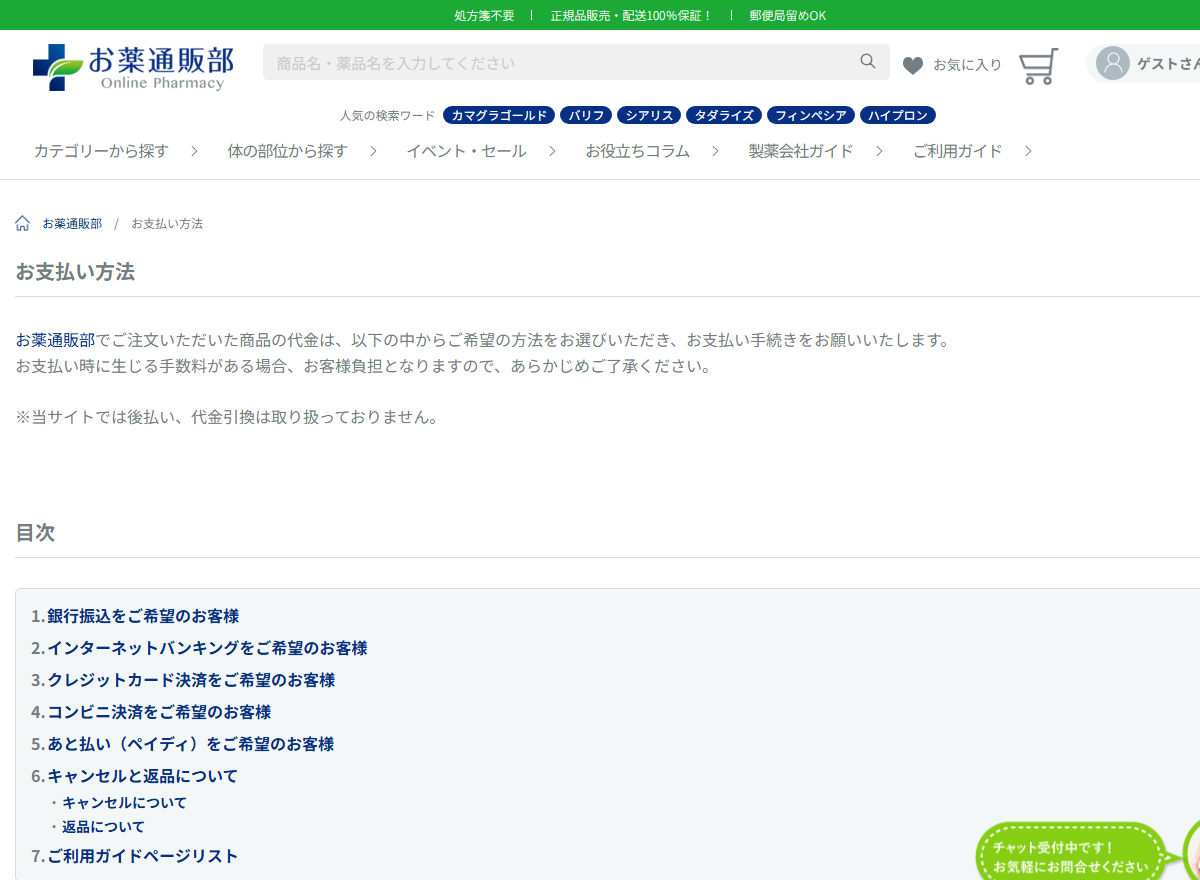Click the magnifying glass search icon
The width and height of the screenshot is (1200, 880).
coord(868,62)
